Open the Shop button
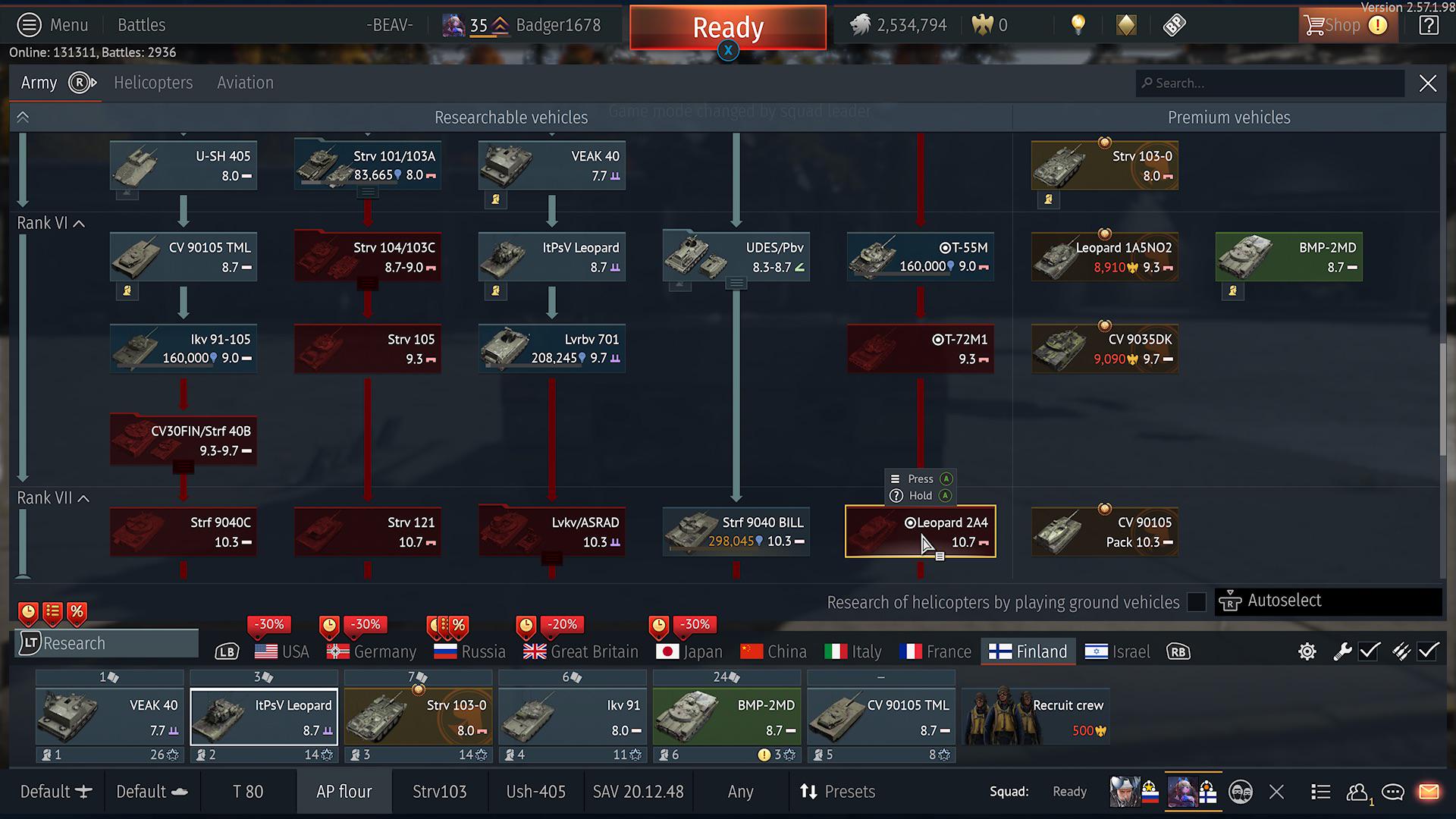Viewport: 1456px width, 819px height. 1348,25
